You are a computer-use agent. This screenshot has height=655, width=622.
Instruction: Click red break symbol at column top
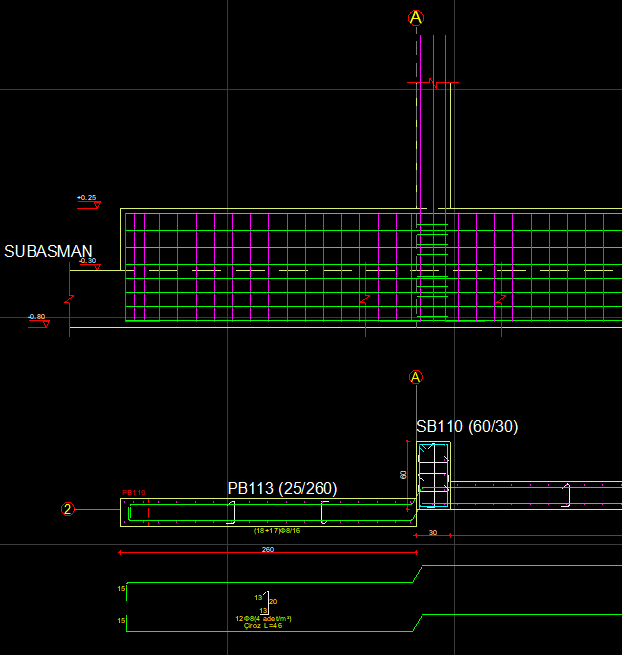[x=433, y=83]
